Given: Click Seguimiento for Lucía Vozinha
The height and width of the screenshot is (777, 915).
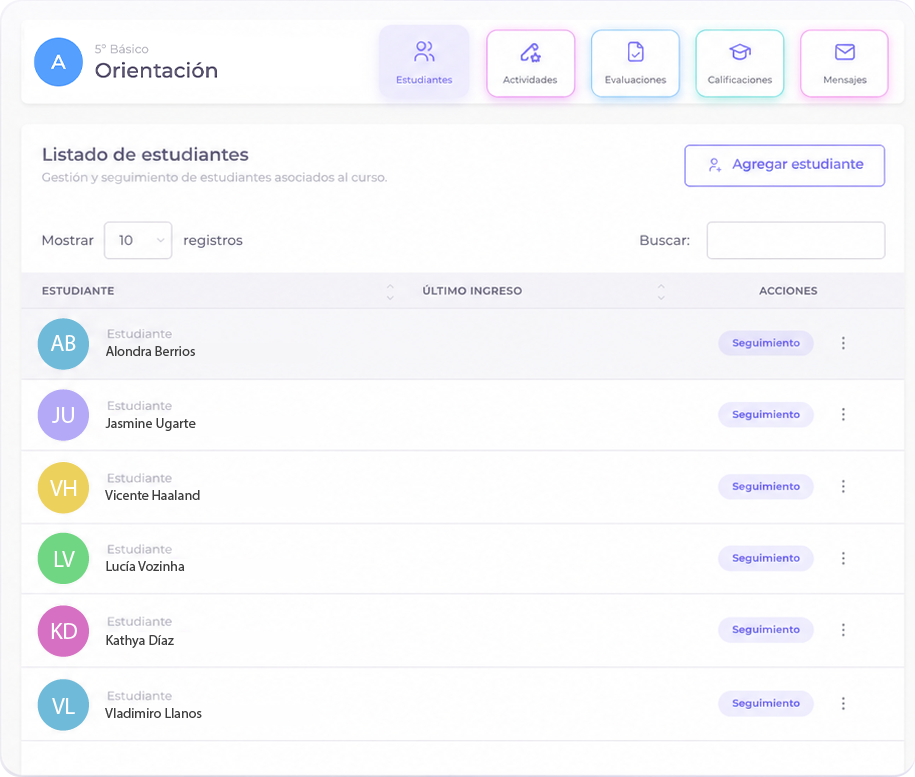Looking at the screenshot, I should 766,558.
